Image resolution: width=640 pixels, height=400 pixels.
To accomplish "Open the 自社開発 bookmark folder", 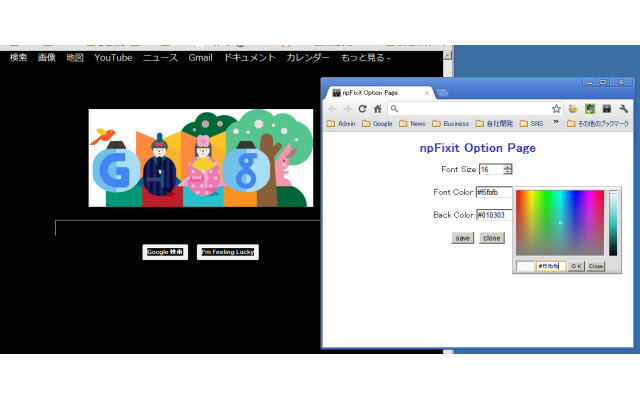I will click(x=494, y=123).
